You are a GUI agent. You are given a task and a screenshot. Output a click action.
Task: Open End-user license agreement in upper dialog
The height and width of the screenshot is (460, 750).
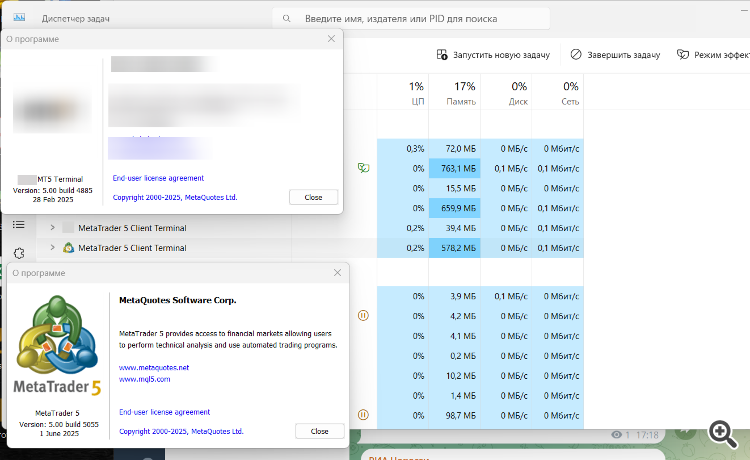click(x=158, y=178)
